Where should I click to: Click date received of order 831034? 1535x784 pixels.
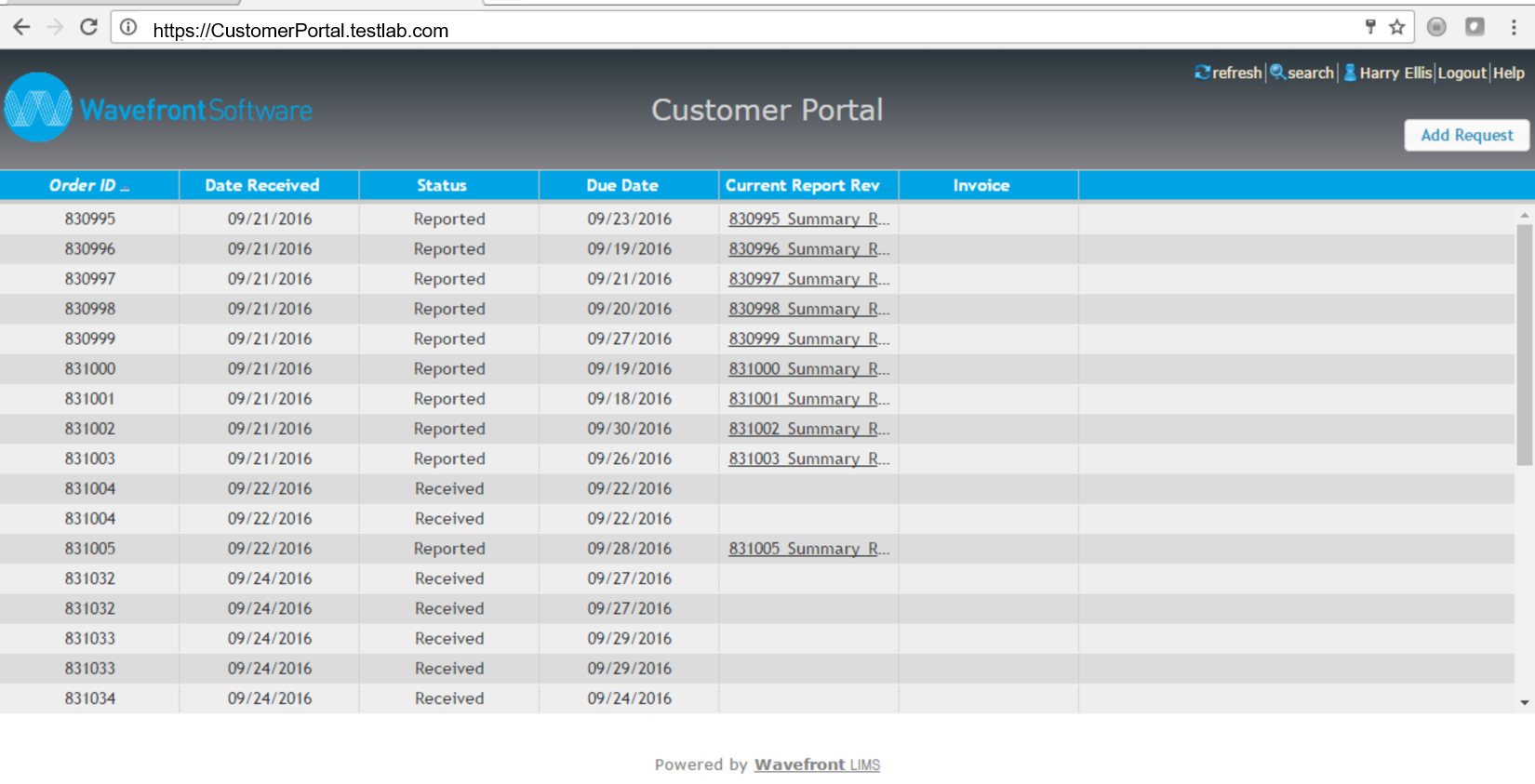click(x=270, y=698)
